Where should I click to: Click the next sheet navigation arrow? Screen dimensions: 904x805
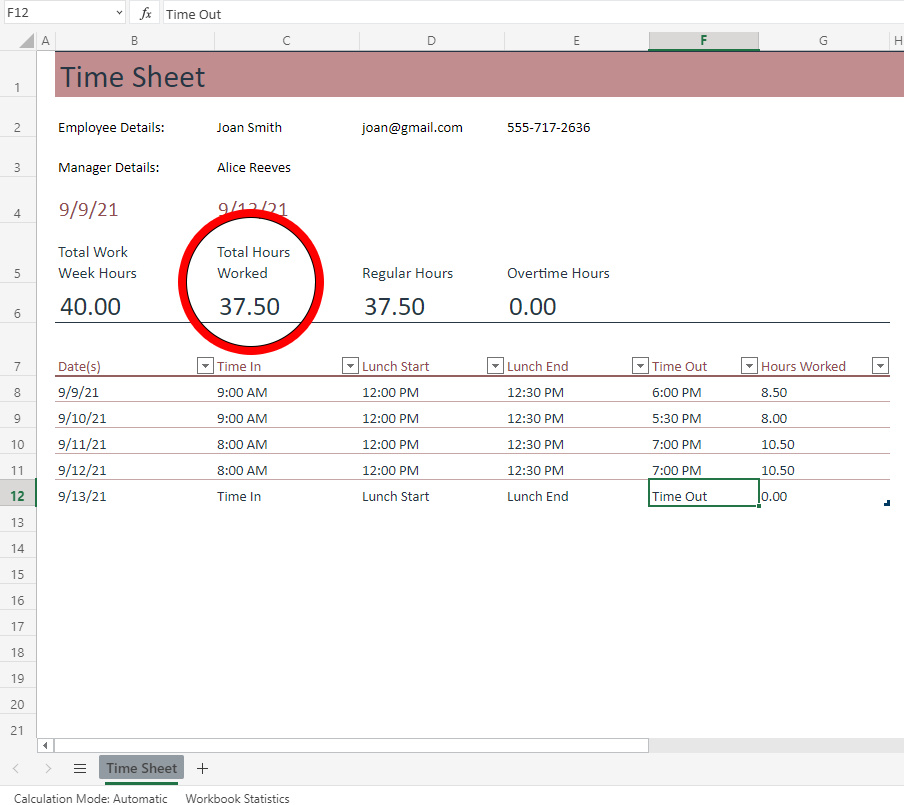[48, 768]
